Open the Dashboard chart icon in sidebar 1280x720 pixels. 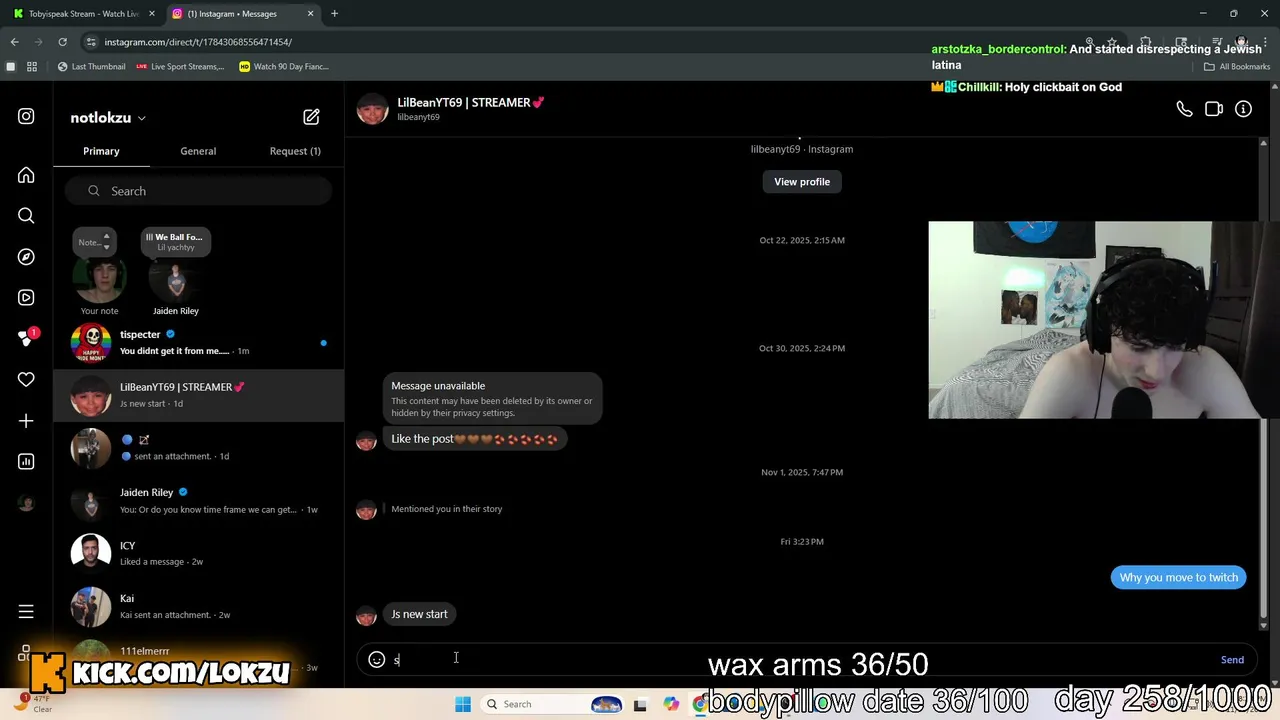26,461
